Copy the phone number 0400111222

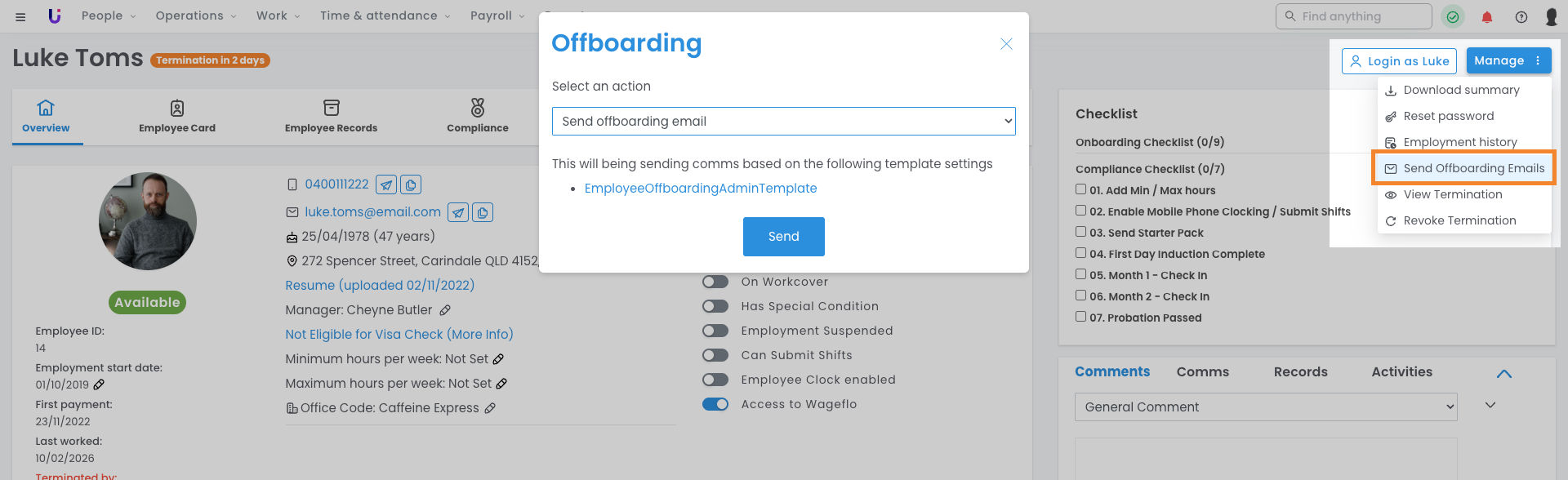tap(411, 184)
